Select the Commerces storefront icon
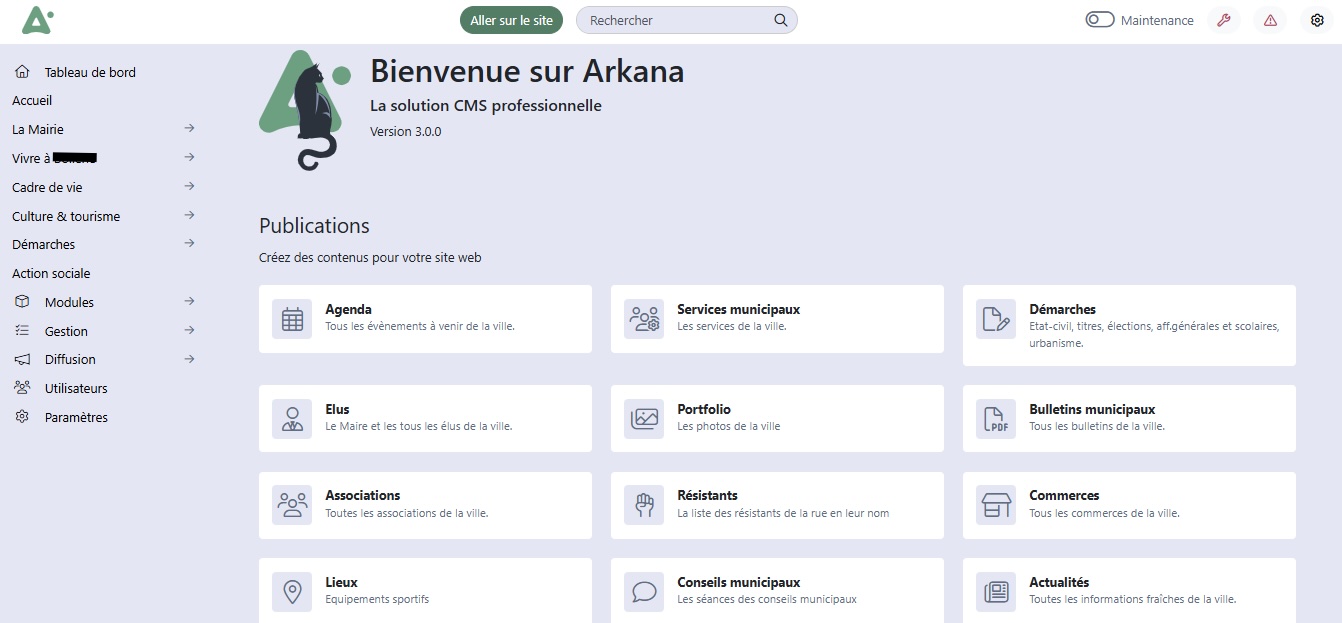Viewport: 1342px width, 623px height. 996,505
